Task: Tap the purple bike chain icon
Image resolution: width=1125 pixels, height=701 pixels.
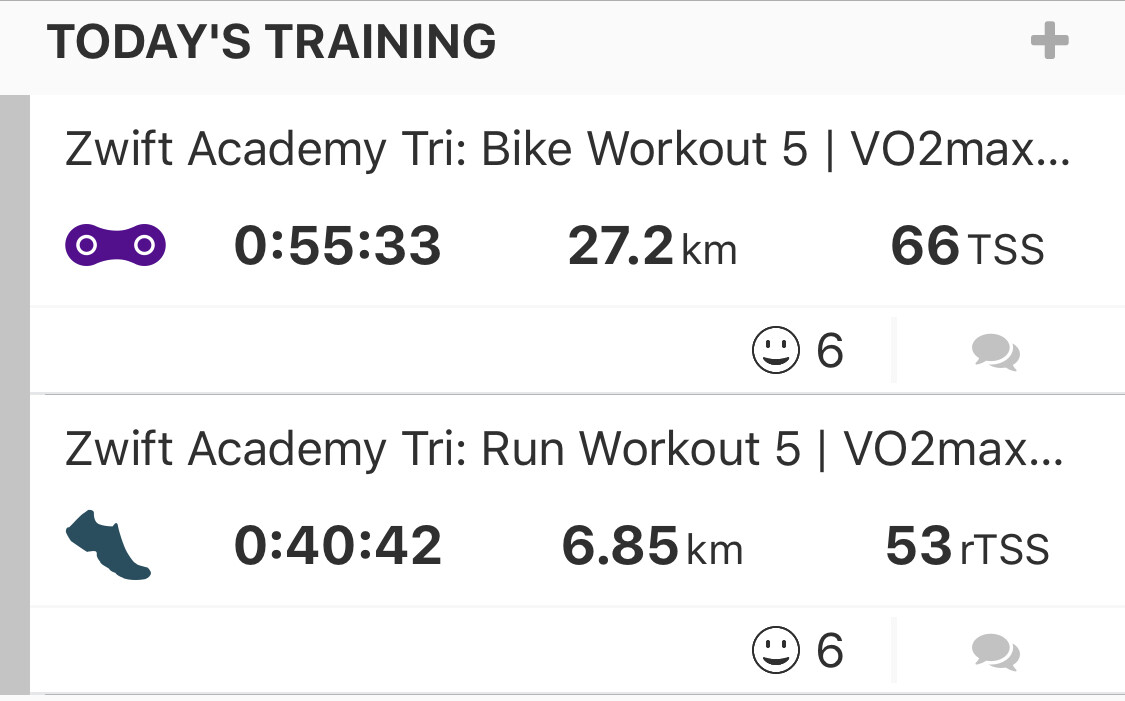Action: pyautogui.click(x=115, y=246)
